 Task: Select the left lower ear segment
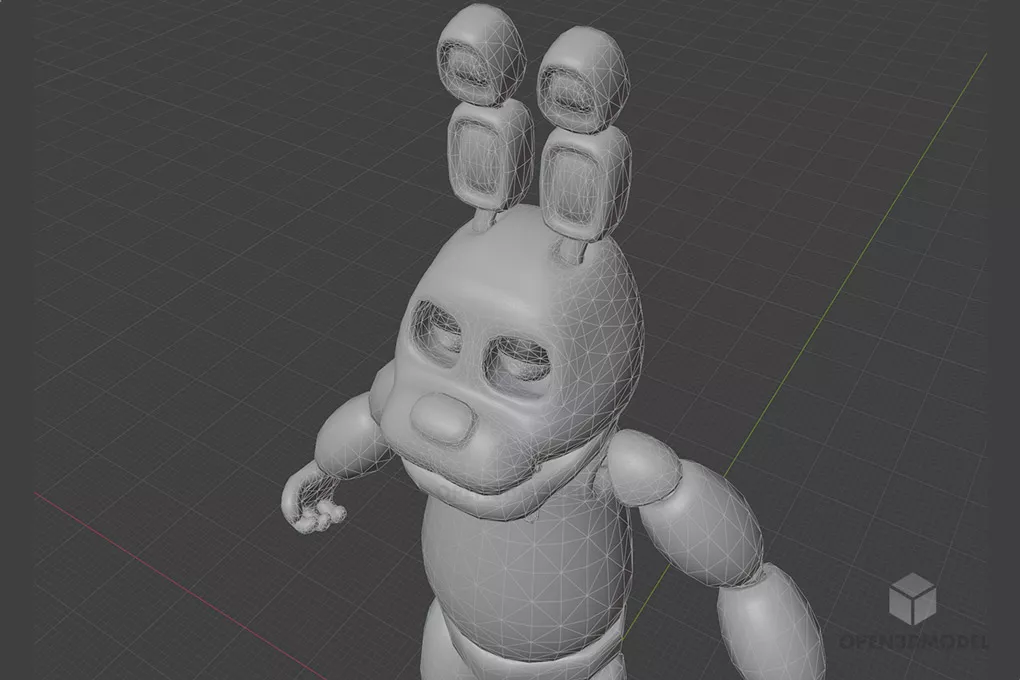coord(490,154)
